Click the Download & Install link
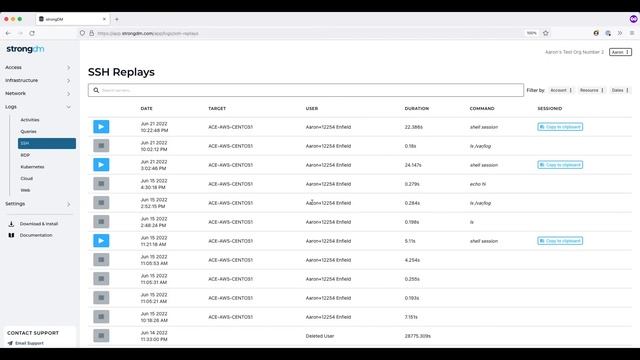This screenshot has height=360, width=640. pos(39,224)
